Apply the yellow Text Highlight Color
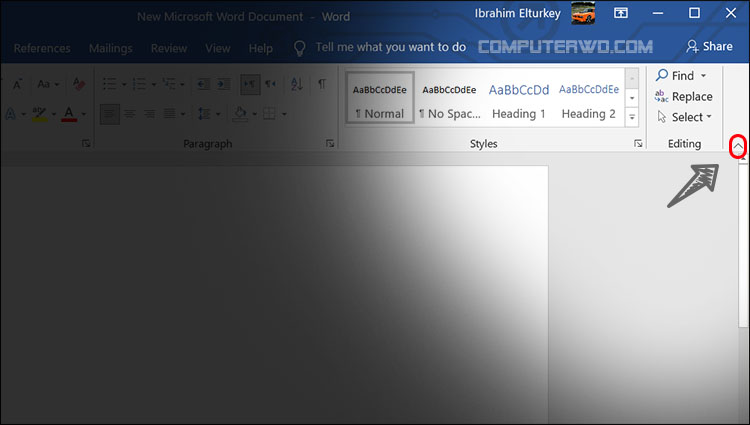The image size is (750, 425). tap(39, 114)
